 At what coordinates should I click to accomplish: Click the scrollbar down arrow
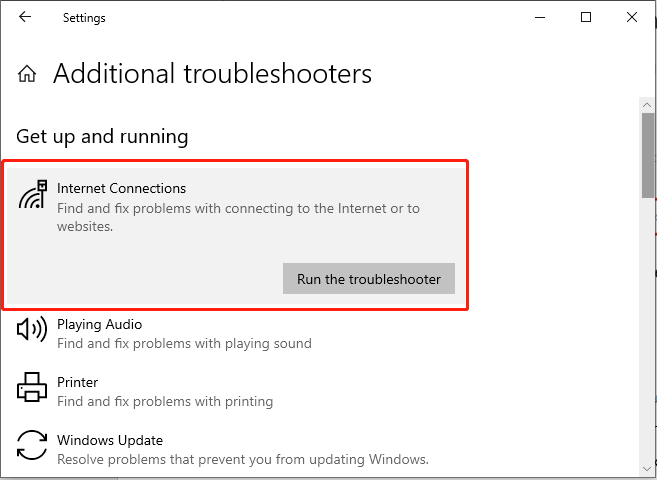(647, 468)
